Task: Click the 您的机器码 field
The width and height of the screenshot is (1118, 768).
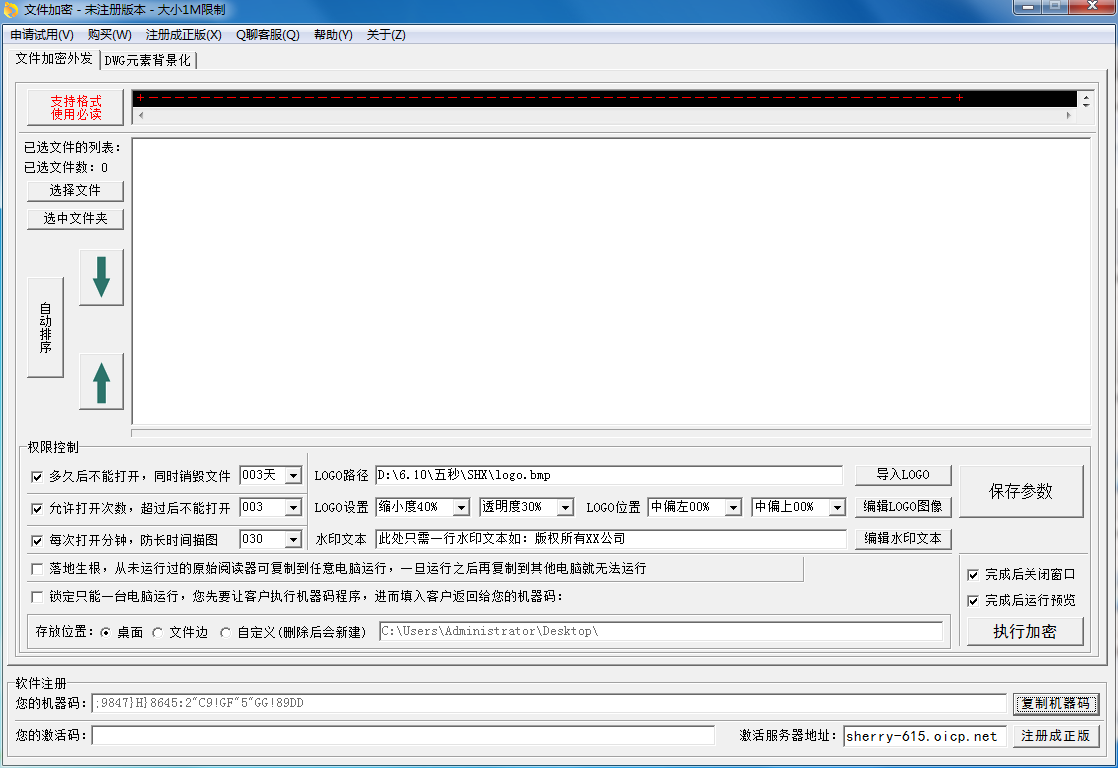Action: point(549,704)
